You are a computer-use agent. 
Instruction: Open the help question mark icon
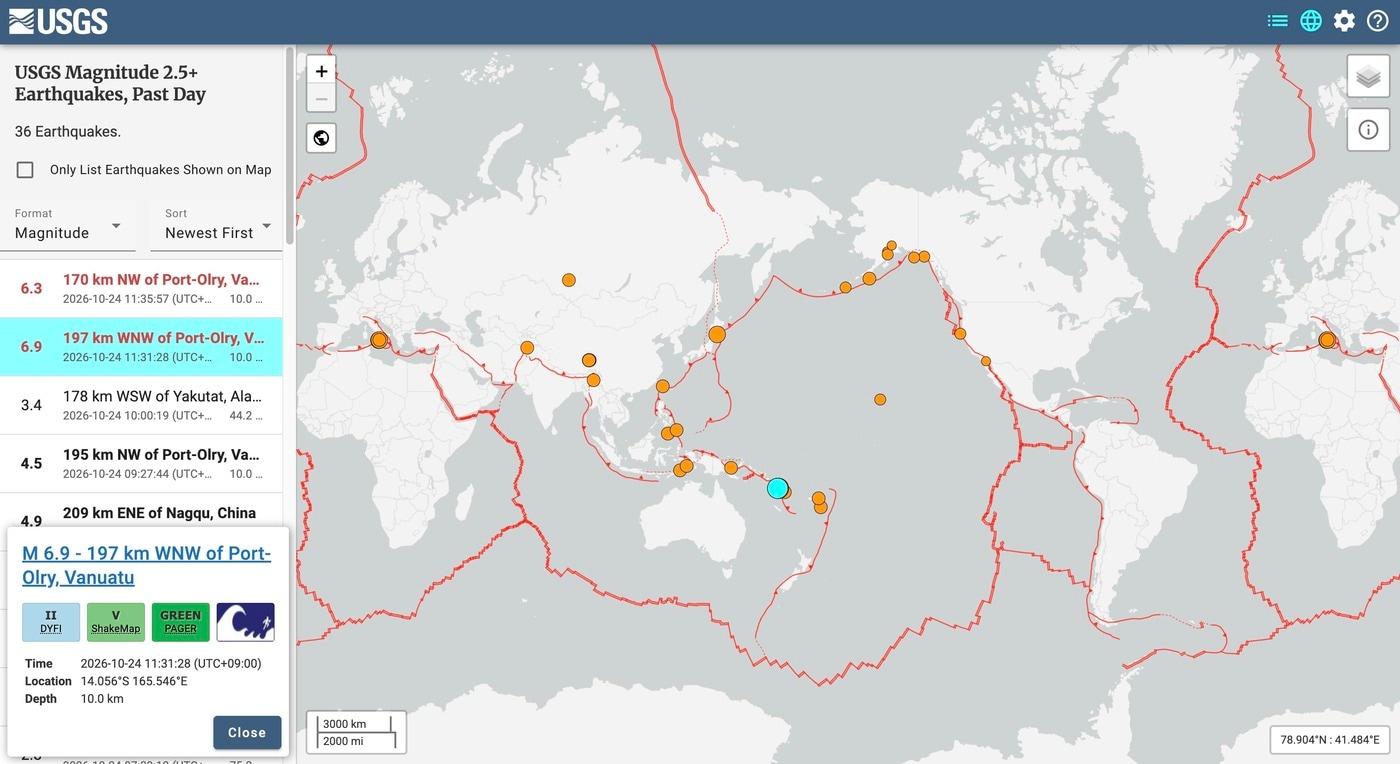coord(1377,21)
